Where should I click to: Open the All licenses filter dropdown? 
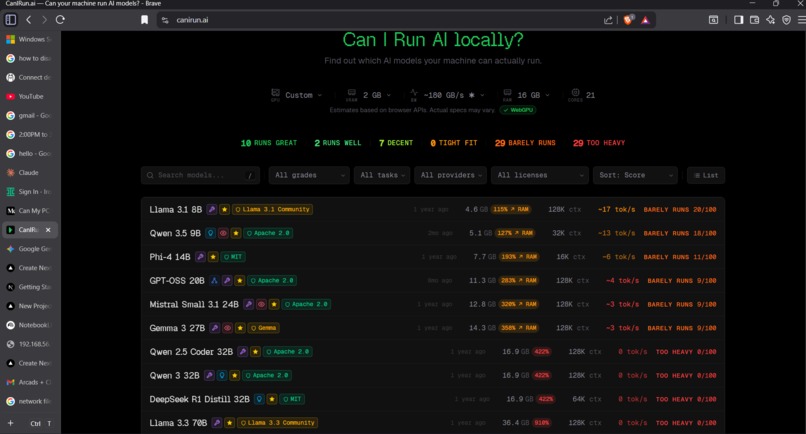(539, 175)
